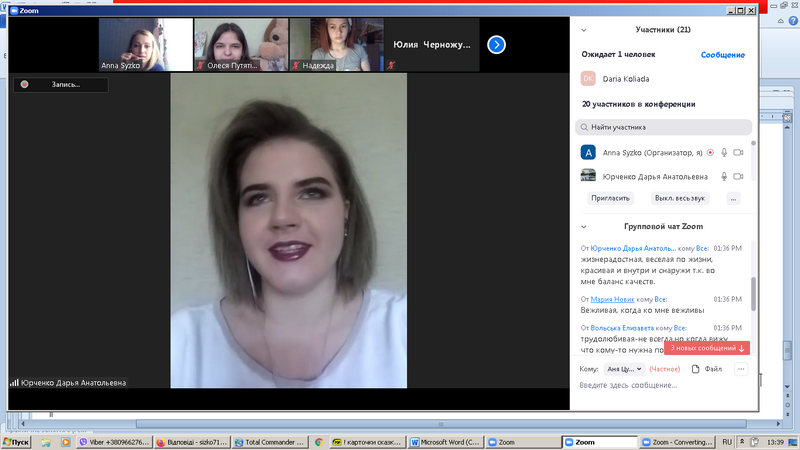Collapse the Участники panel chevron

(x=583, y=30)
